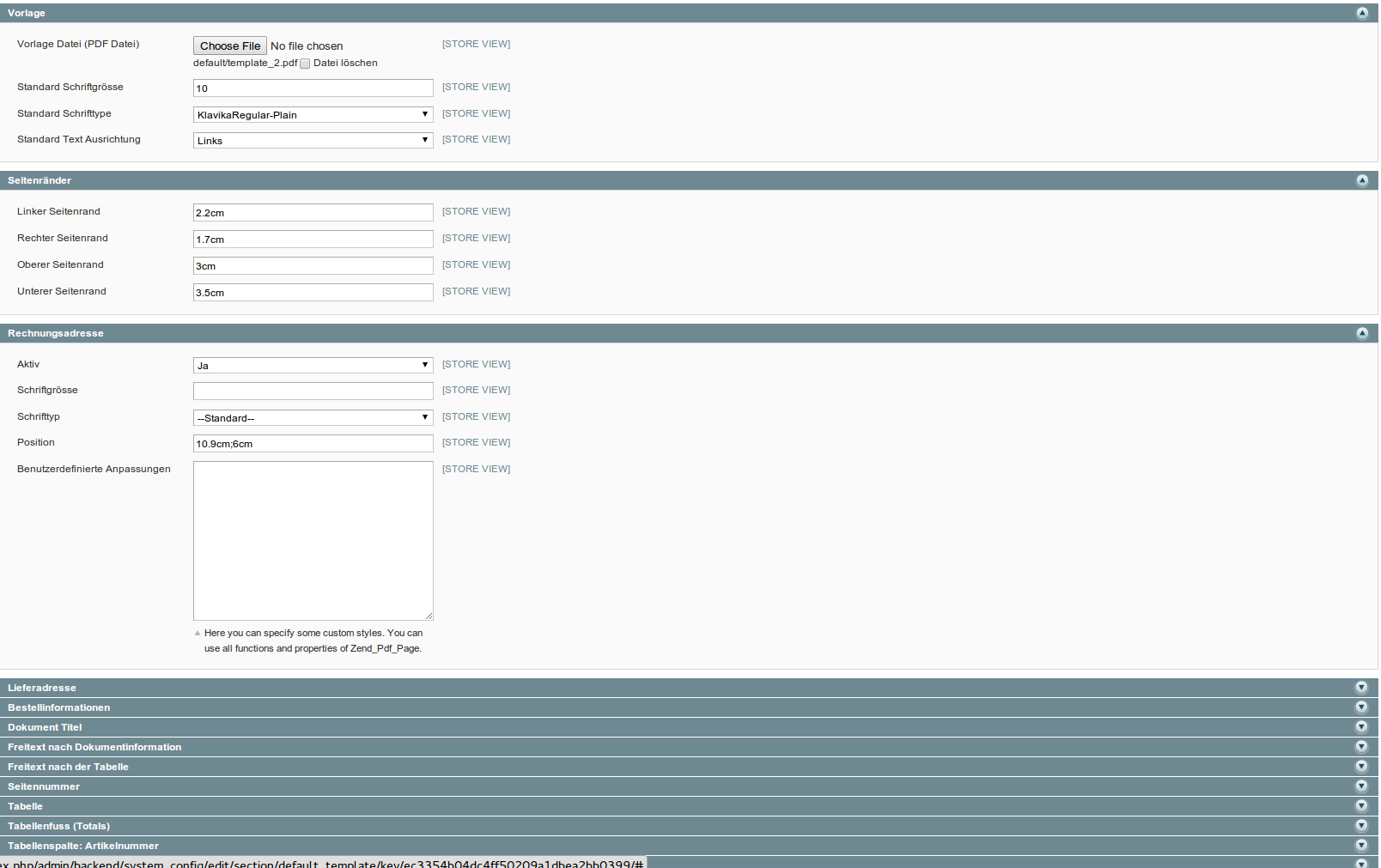Tick the Datei löschen checkbox

(x=305, y=64)
